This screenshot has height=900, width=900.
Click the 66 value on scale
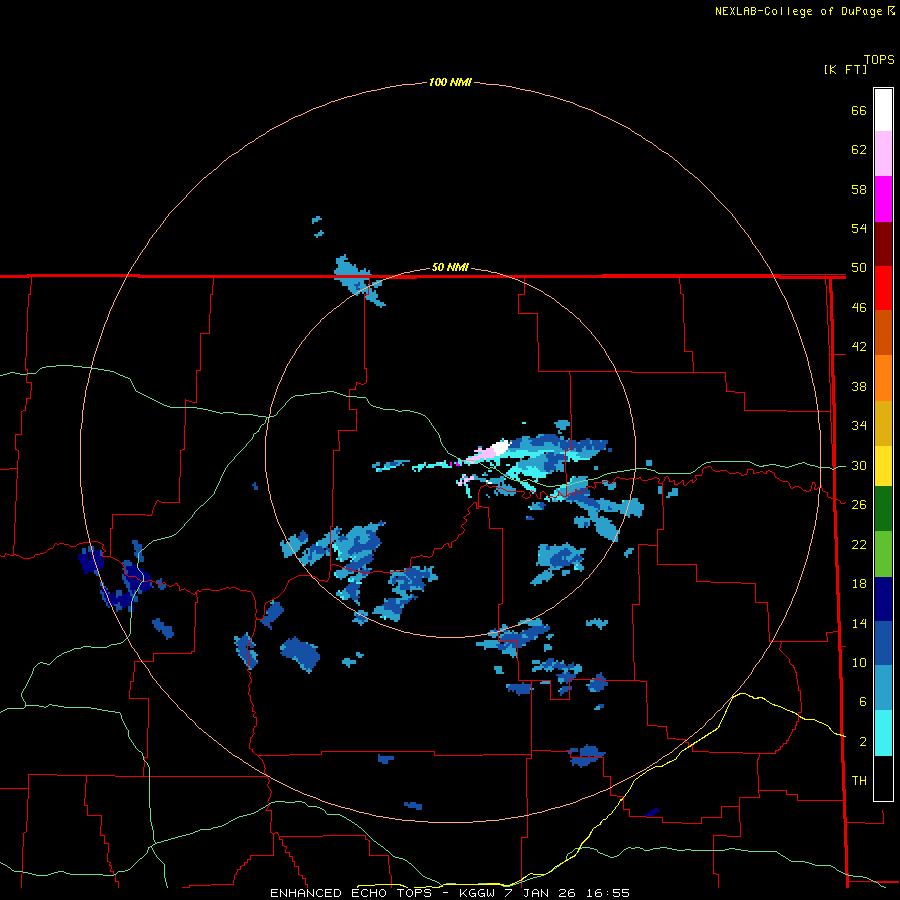pos(859,110)
